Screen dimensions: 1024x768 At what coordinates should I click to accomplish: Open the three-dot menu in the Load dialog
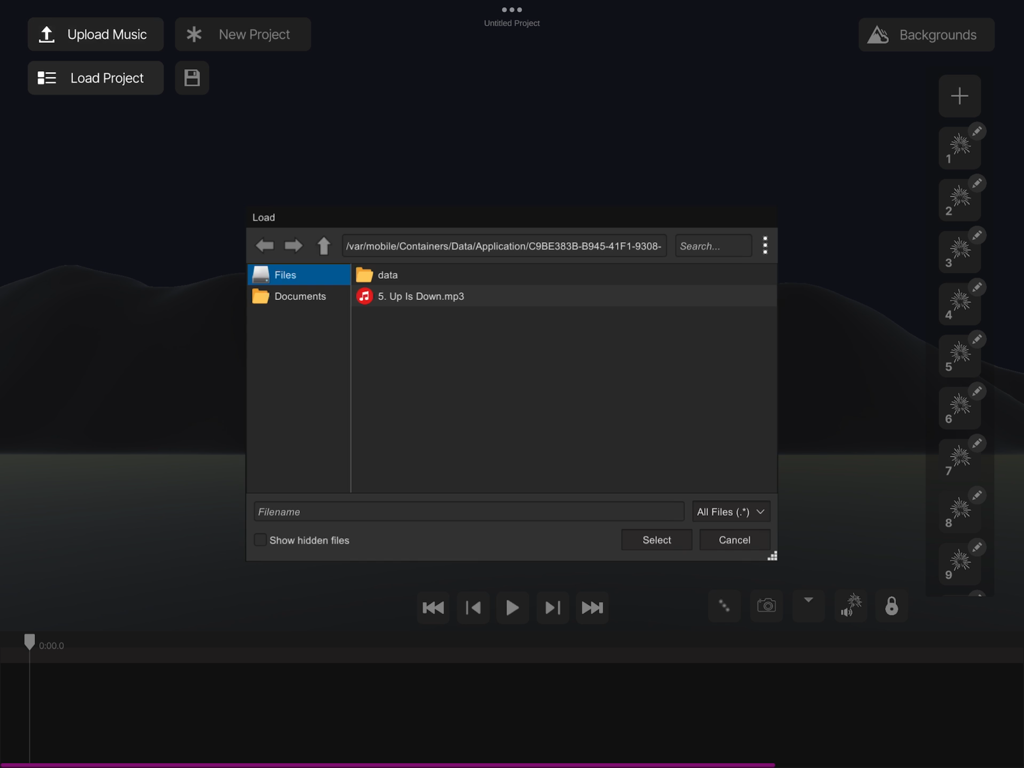click(x=765, y=245)
